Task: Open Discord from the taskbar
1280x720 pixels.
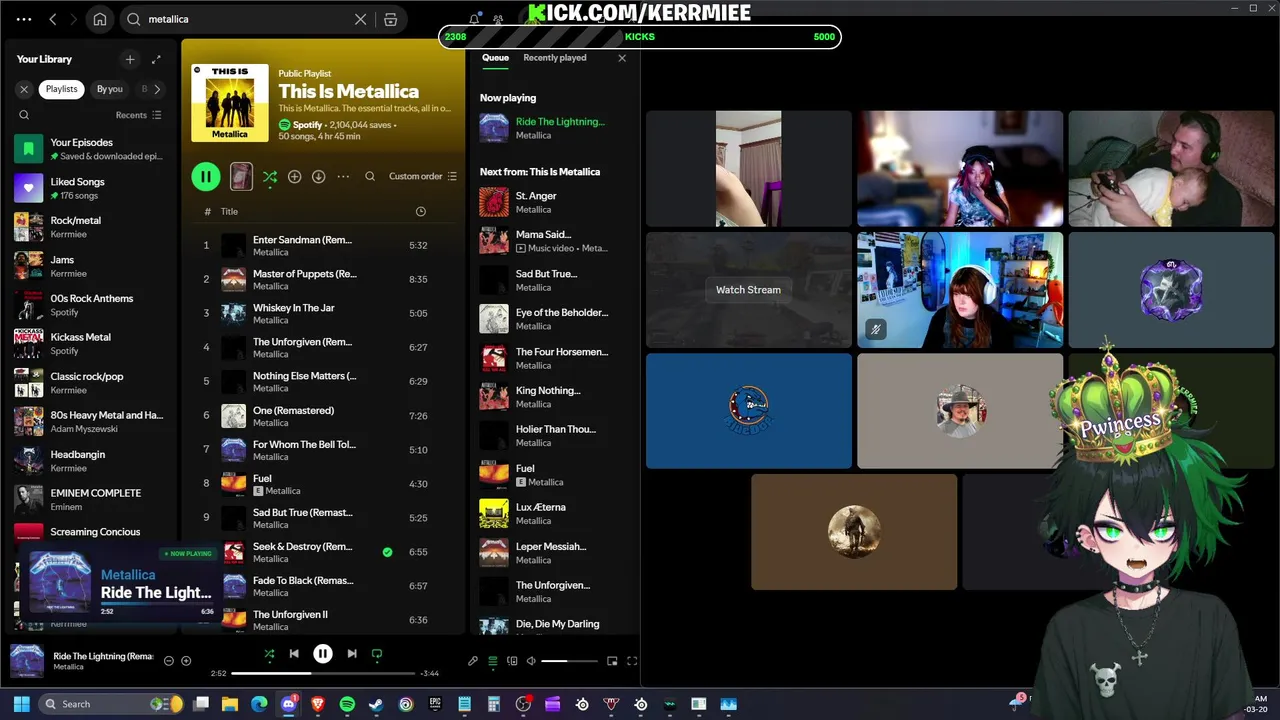Action: [289, 704]
